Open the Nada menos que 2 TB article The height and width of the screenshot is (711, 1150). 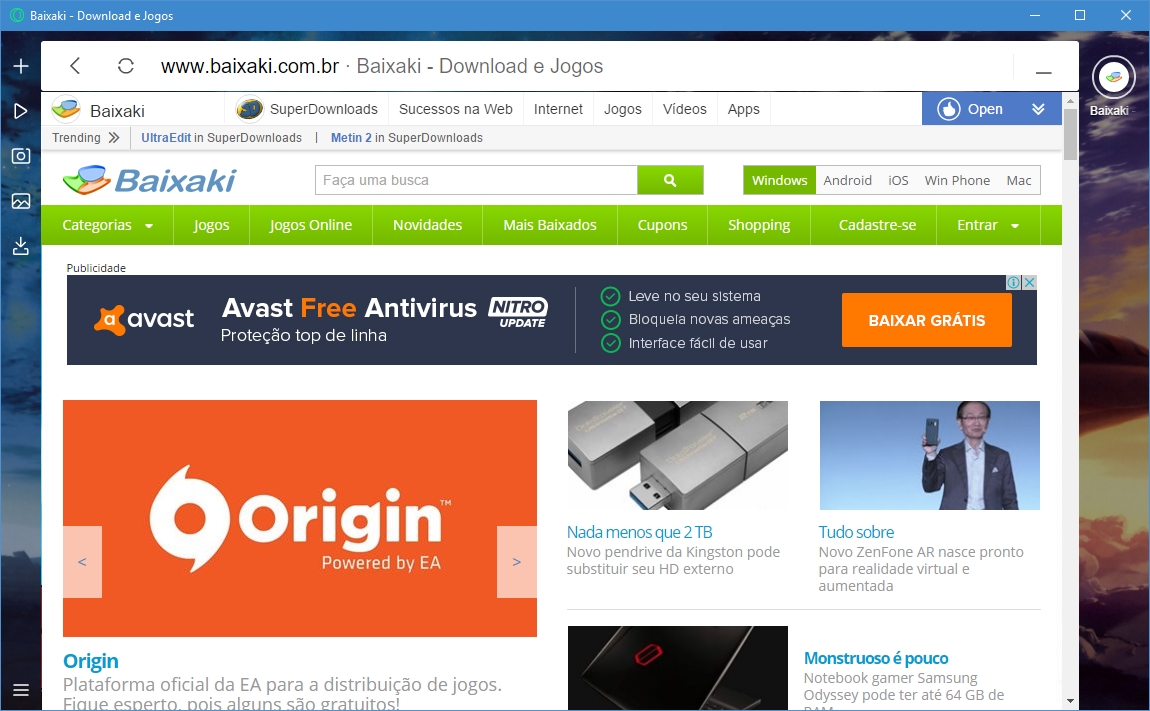pyautogui.click(x=640, y=532)
